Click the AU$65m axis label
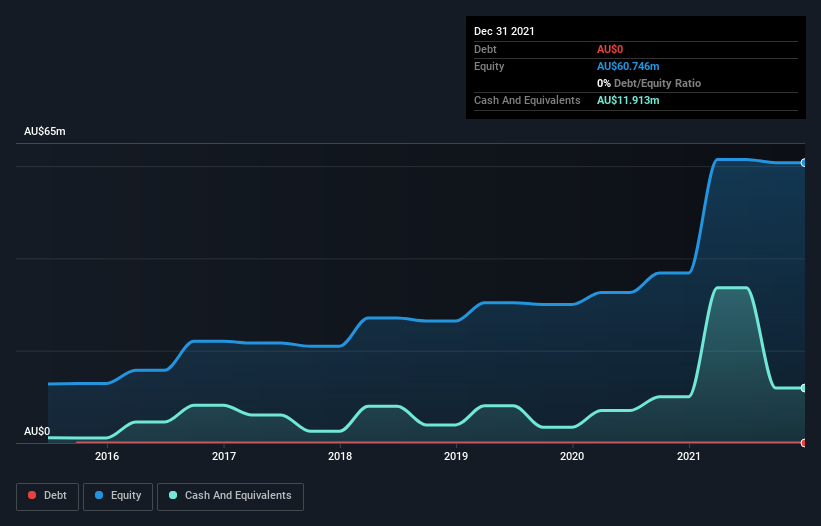 click(45, 131)
